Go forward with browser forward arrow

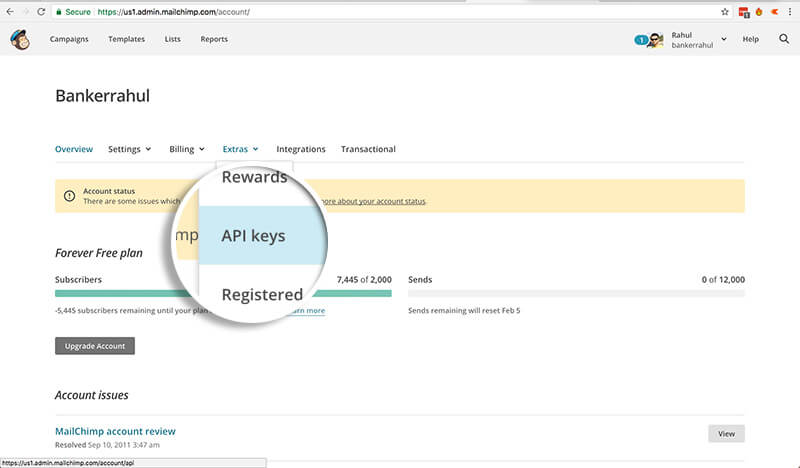(x=26, y=11)
